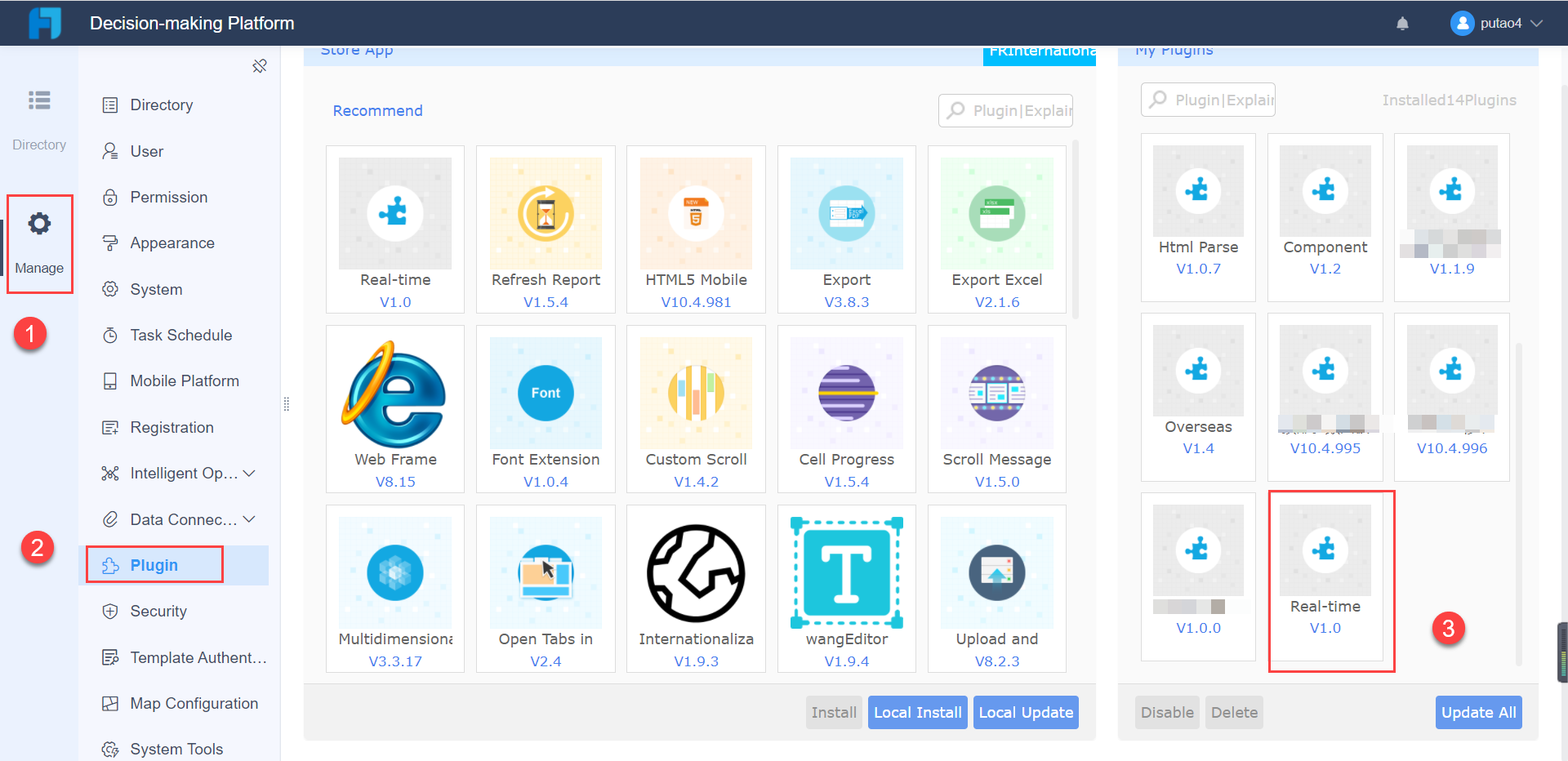The height and width of the screenshot is (761, 1568).
Task: Select the Open Tabs in plugin icon
Action: point(546,572)
